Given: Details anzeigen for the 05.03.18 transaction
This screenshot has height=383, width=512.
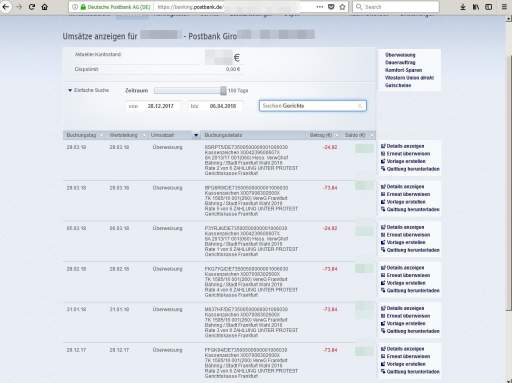Looking at the screenshot, I should click(402, 227).
